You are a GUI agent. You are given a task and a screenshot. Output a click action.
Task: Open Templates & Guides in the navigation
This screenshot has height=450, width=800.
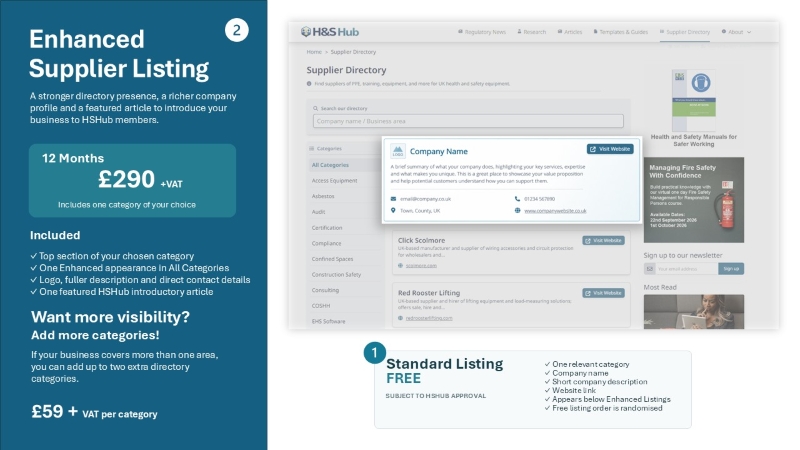coord(620,32)
